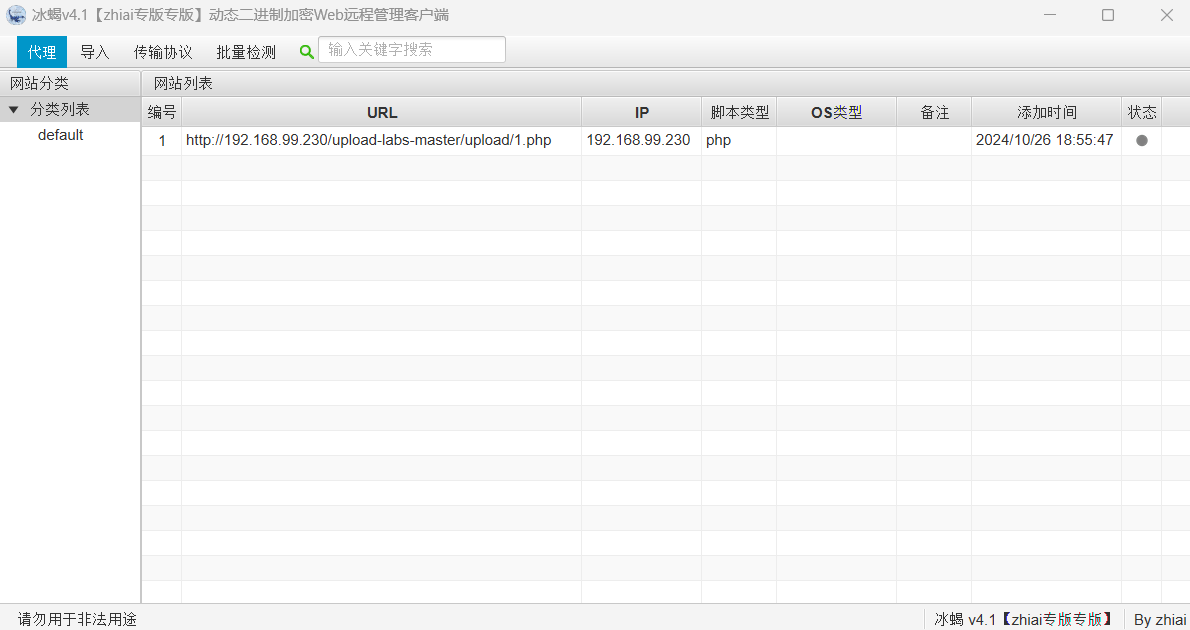The width and height of the screenshot is (1190, 630).
Task: Click the 冰蝎 v4.1 version label in status bar
Action: (1022, 619)
